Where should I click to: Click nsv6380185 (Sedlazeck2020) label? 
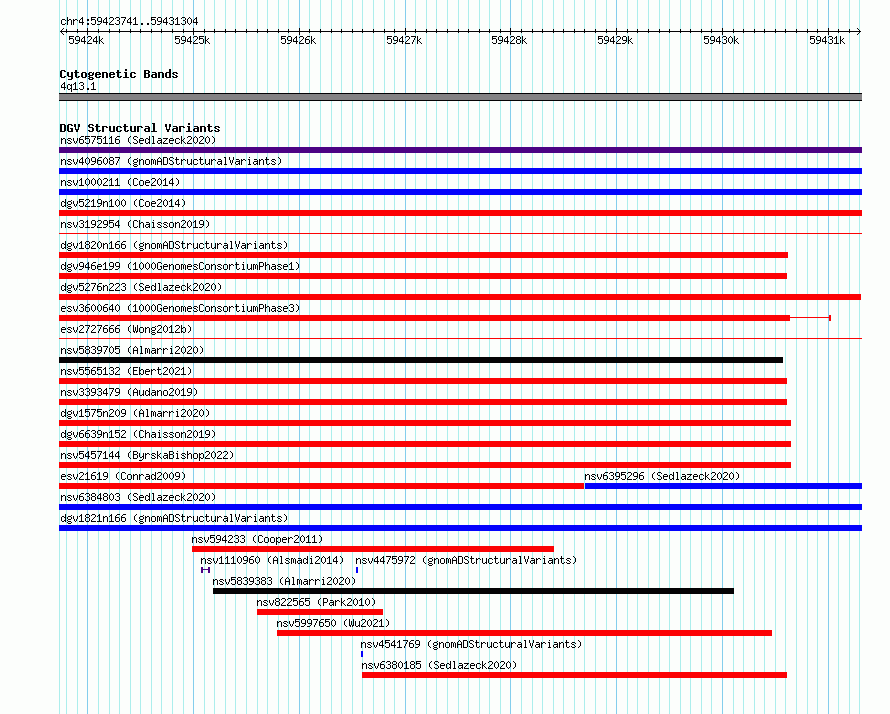439,665
